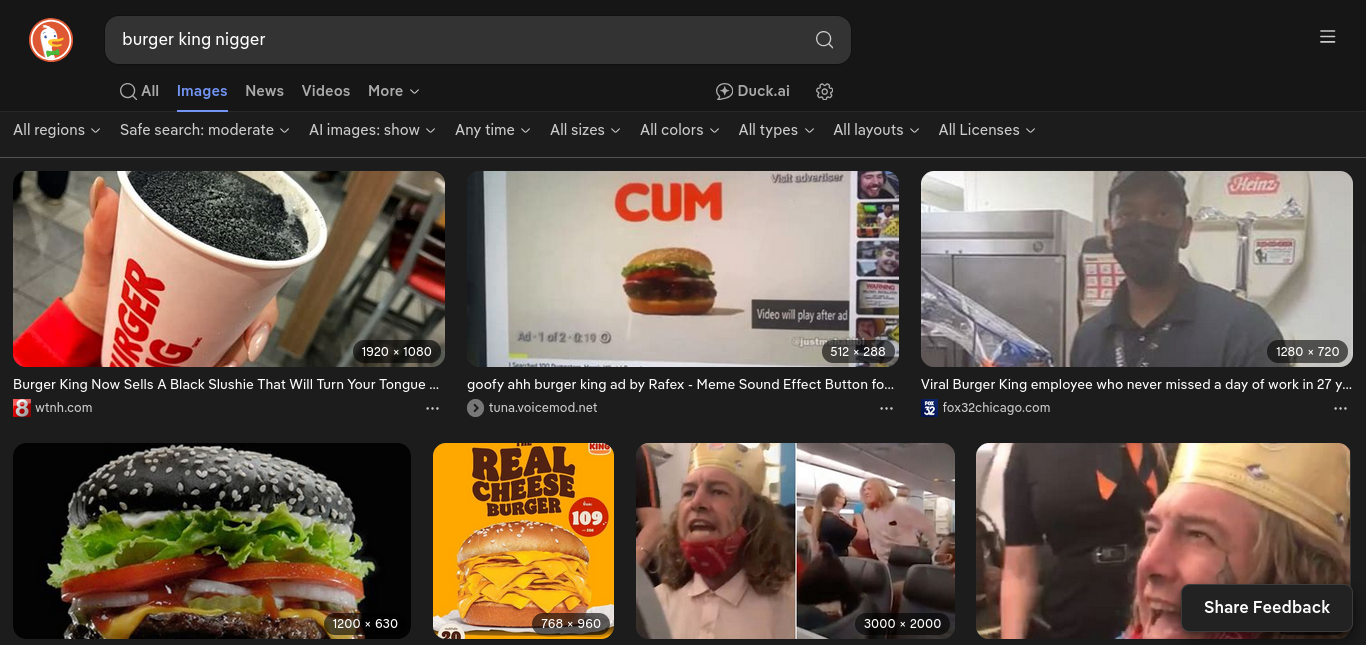The height and width of the screenshot is (645, 1366).
Task: Click the Share Feedback button
Action: point(1266,607)
